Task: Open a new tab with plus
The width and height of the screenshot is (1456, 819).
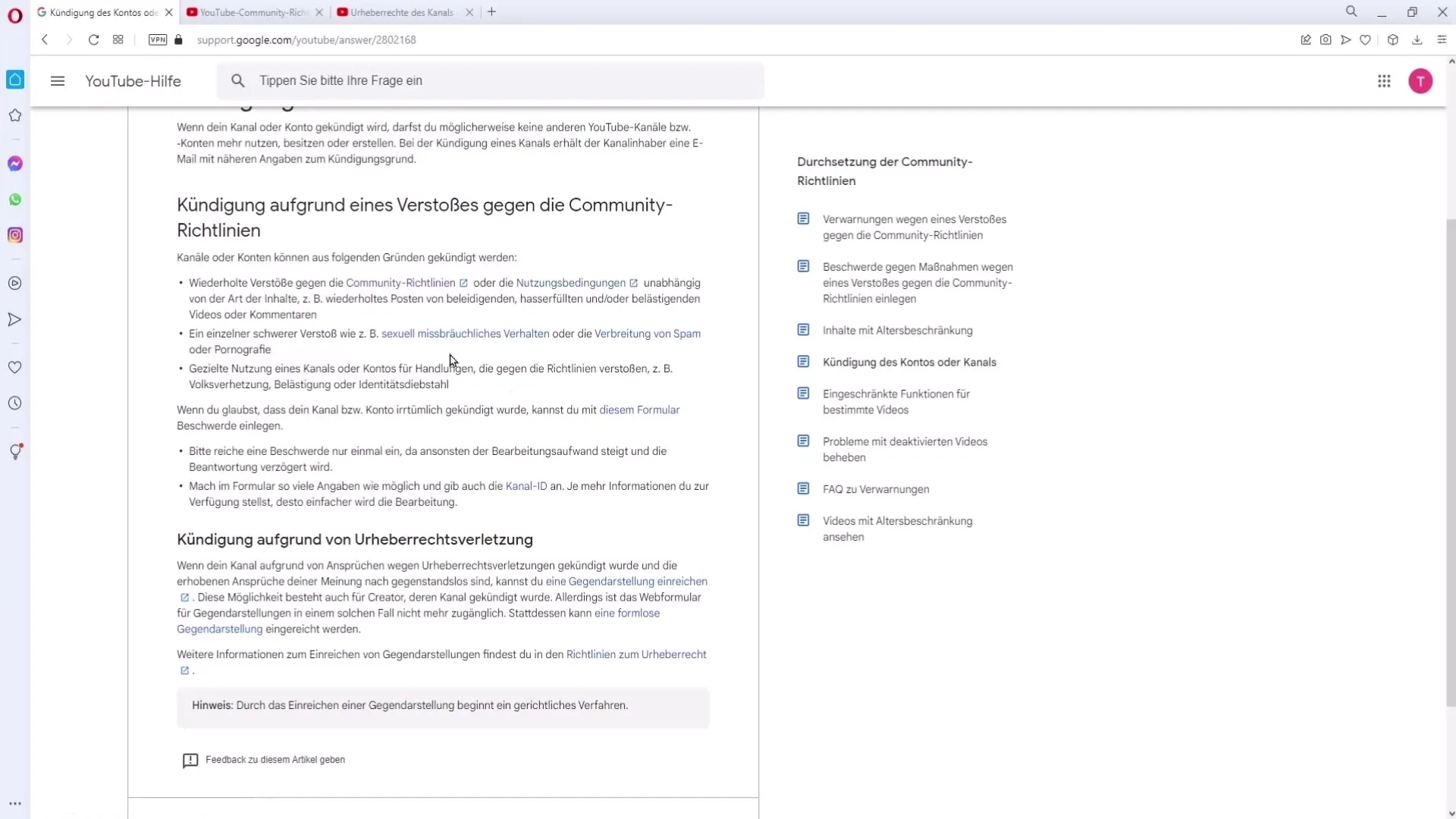Action: (491, 11)
